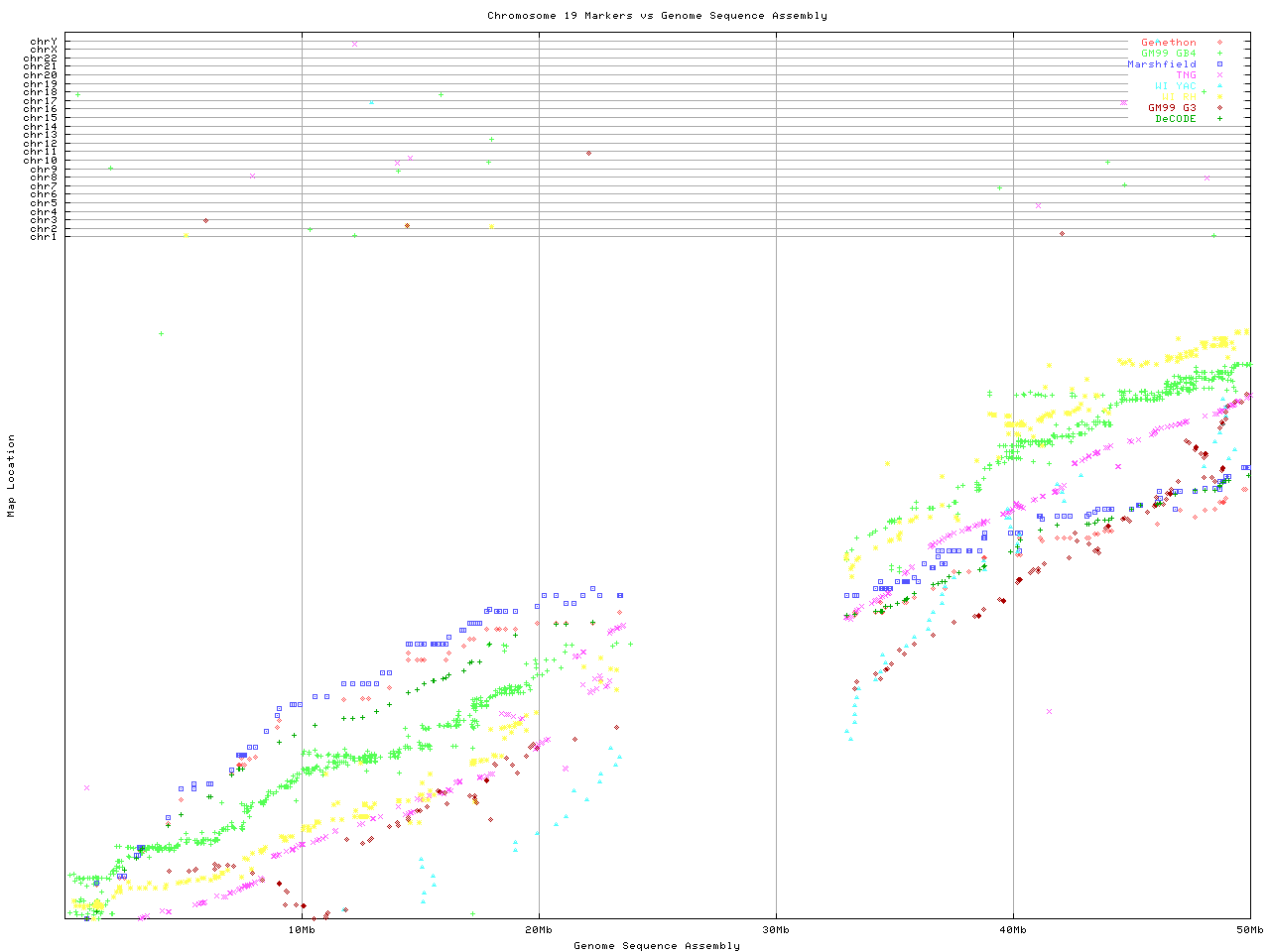This screenshot has width=1270, height=952.
Task: Click the yellow WI RH legend star
Action: coord(1219,97)
